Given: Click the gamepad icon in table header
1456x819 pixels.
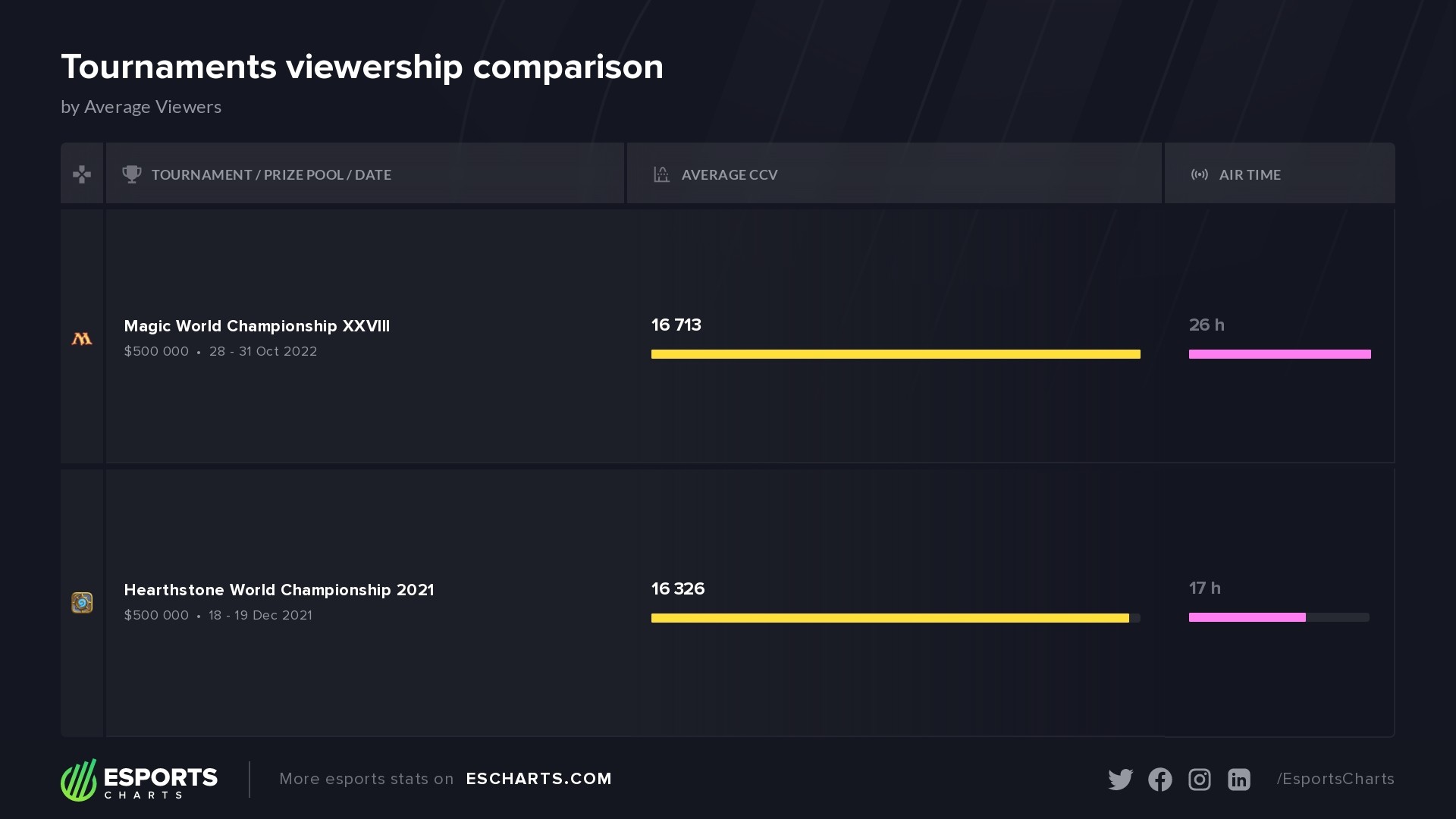Looking at the screenshot, I should coord(82,175).
